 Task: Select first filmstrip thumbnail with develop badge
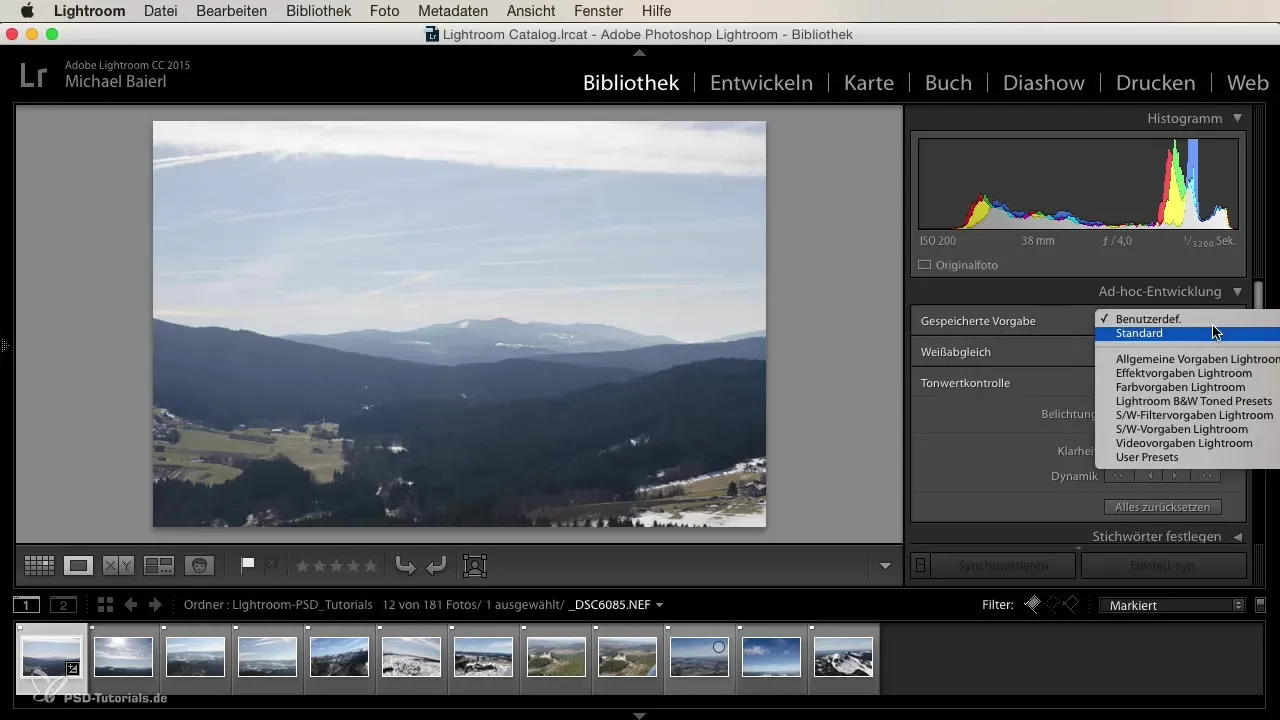click(x=52, y=657)
